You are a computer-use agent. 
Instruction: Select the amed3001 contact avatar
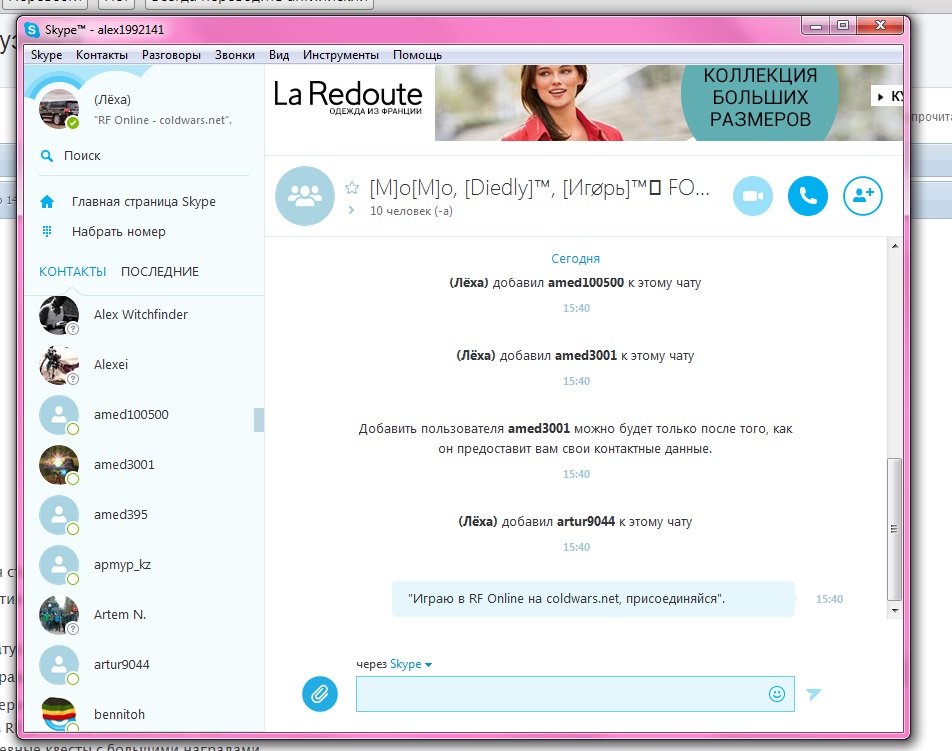tap(59, 465)
